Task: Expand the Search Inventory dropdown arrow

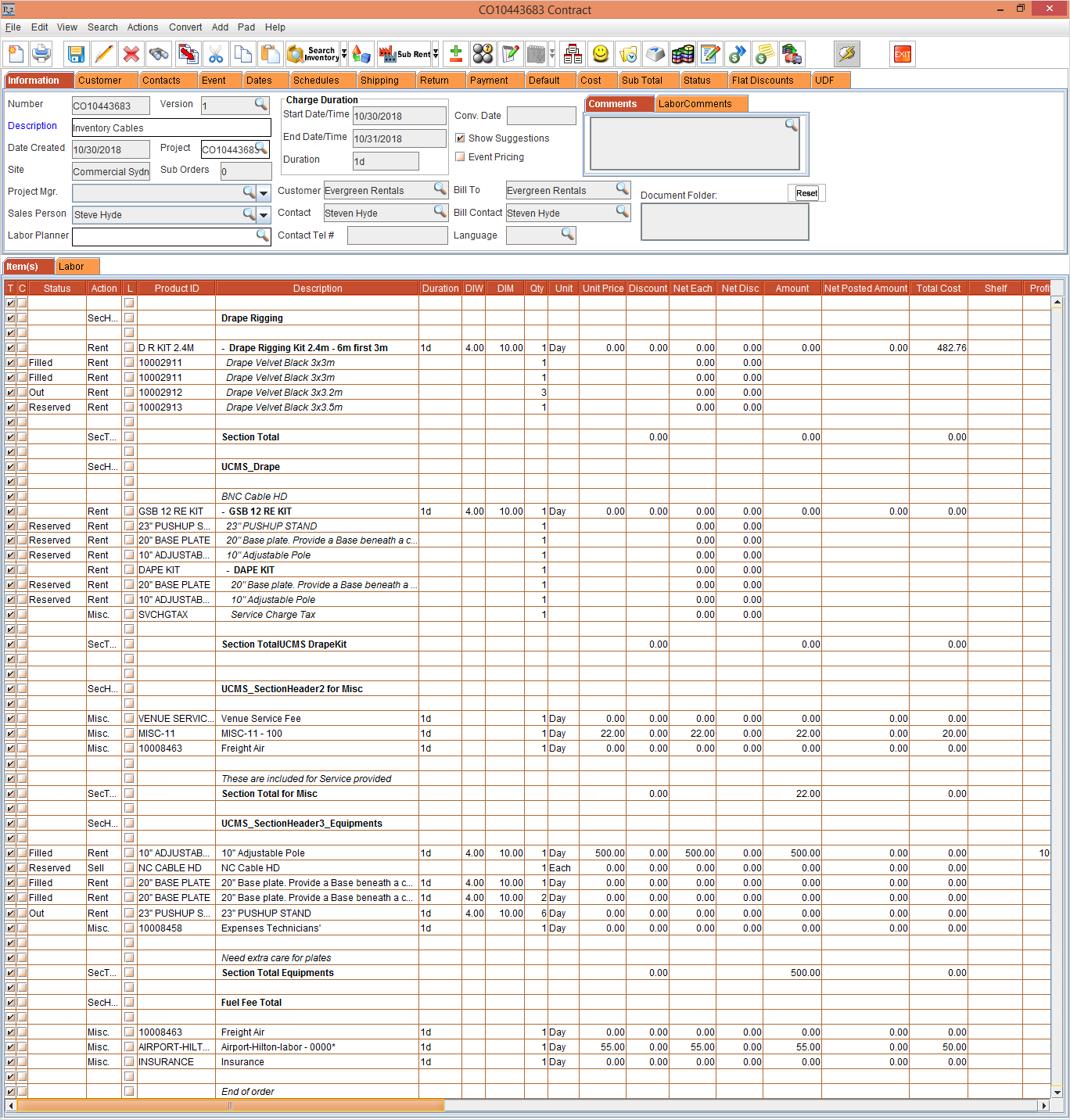Action: point(344,54)
